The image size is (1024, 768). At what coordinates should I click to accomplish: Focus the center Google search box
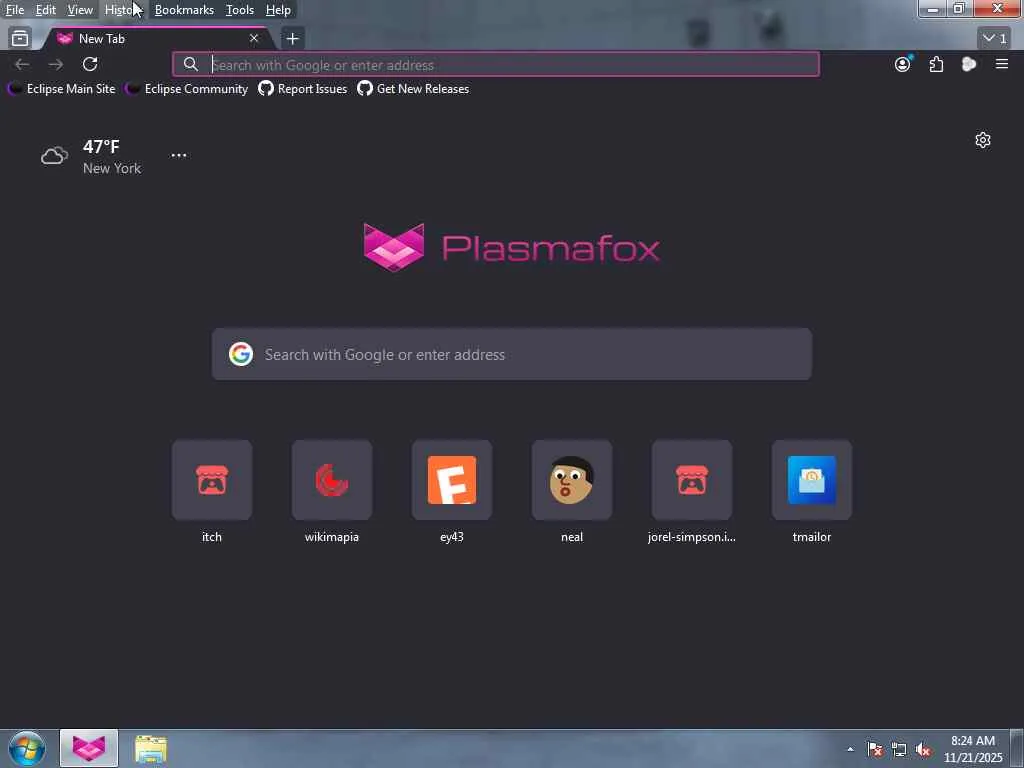pos(511,354)
